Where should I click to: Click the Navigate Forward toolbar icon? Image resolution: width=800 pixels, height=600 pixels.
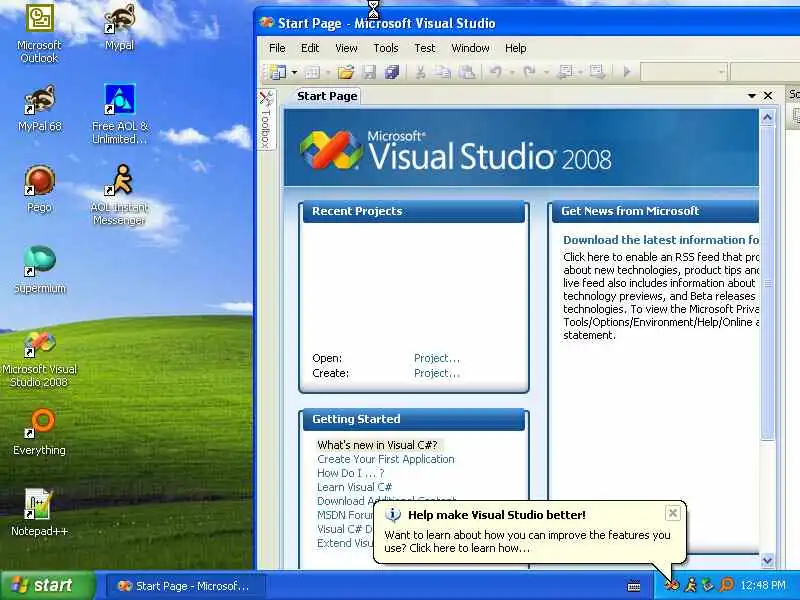[x=597, y=72]
